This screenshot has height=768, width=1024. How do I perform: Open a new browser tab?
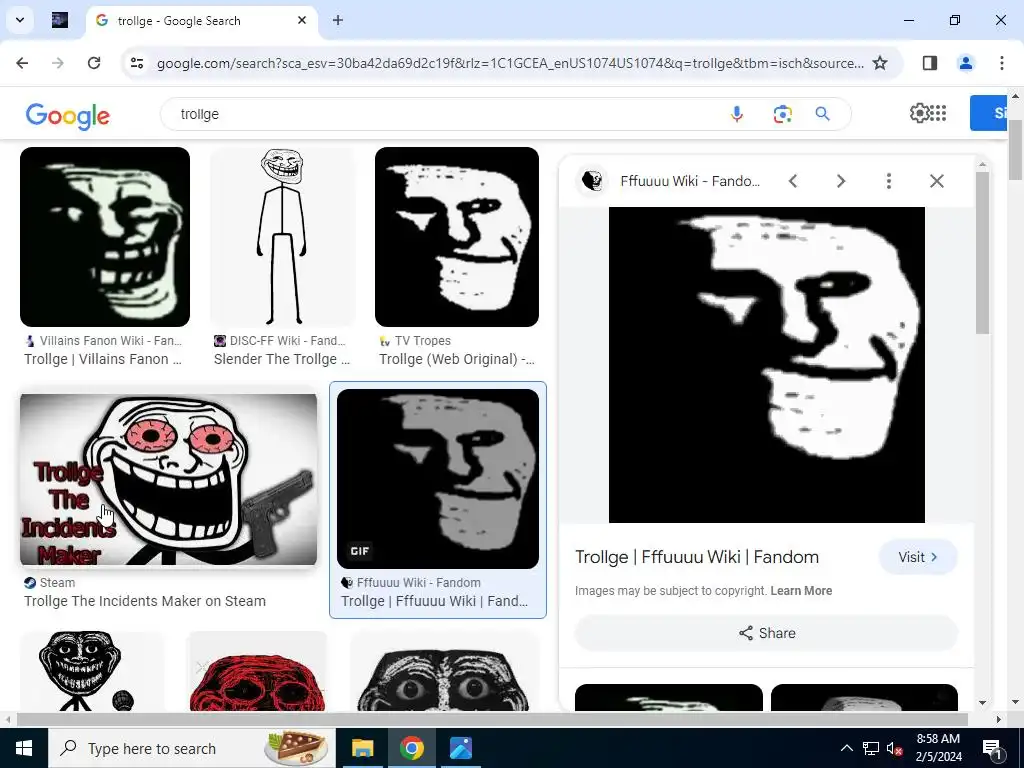(x=338, y=20)
